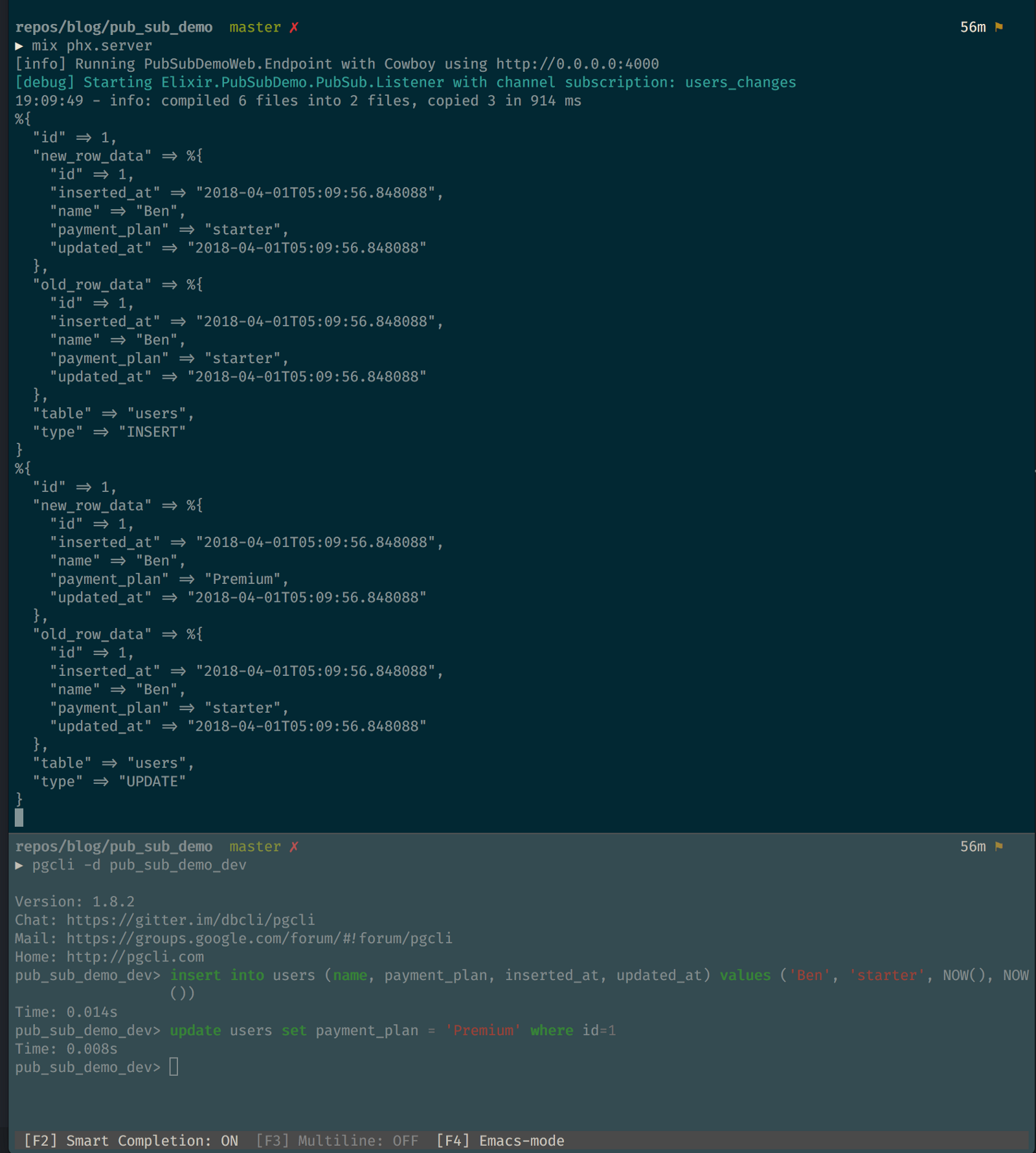1036x1153 pixels.
Task: Open the http://0.0.0.0:4000 endpoint URL
Action: (x=577, y=64)
